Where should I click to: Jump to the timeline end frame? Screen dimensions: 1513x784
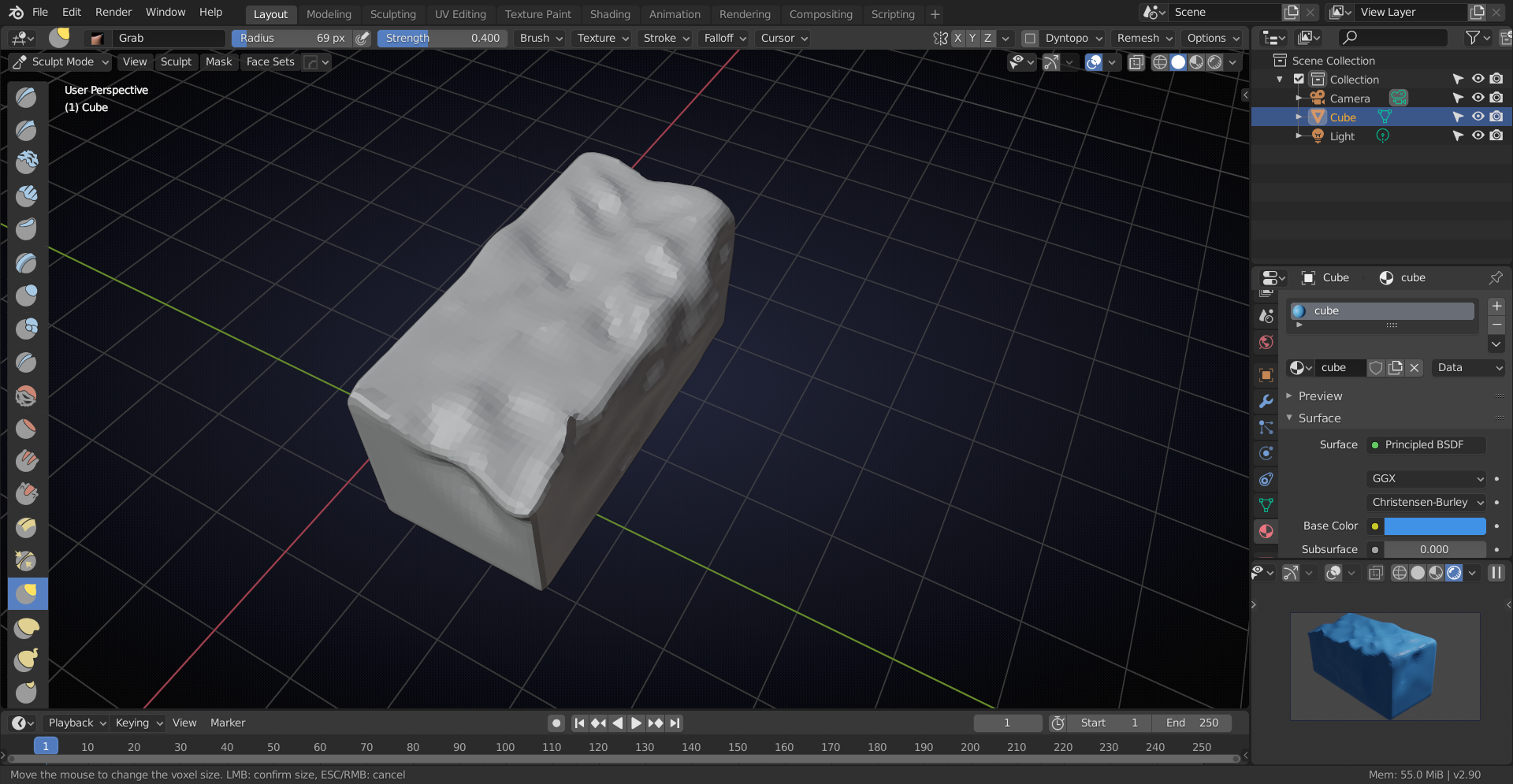[675, 723]
